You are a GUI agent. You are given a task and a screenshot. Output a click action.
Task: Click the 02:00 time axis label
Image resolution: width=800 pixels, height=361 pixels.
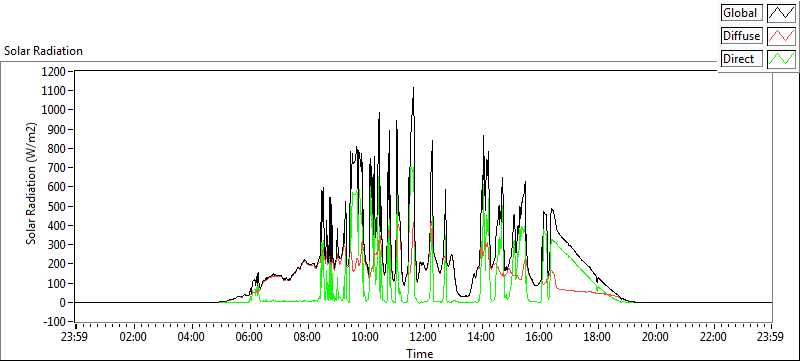coord(134,337)
